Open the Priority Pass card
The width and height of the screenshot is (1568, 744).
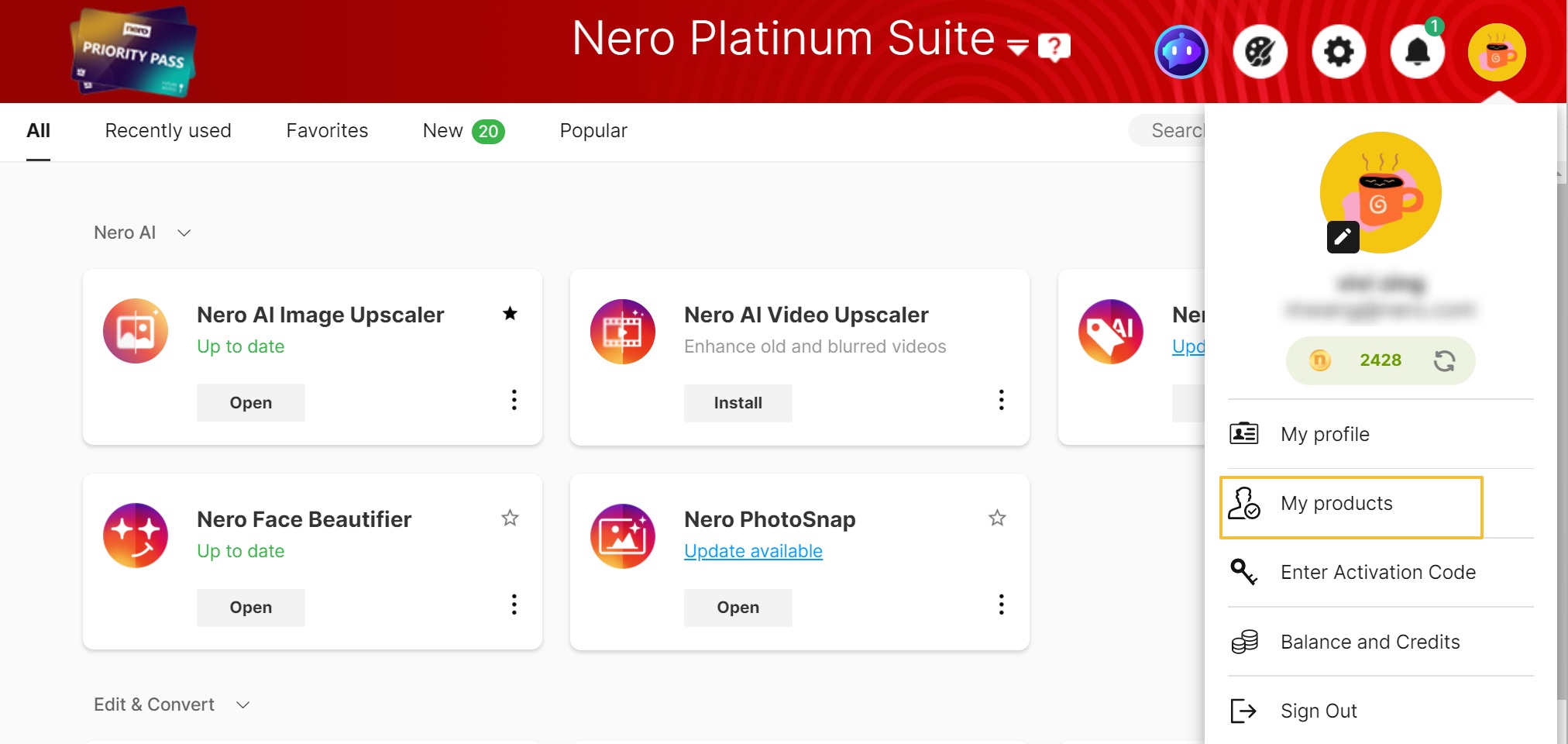tap(133, 51)
